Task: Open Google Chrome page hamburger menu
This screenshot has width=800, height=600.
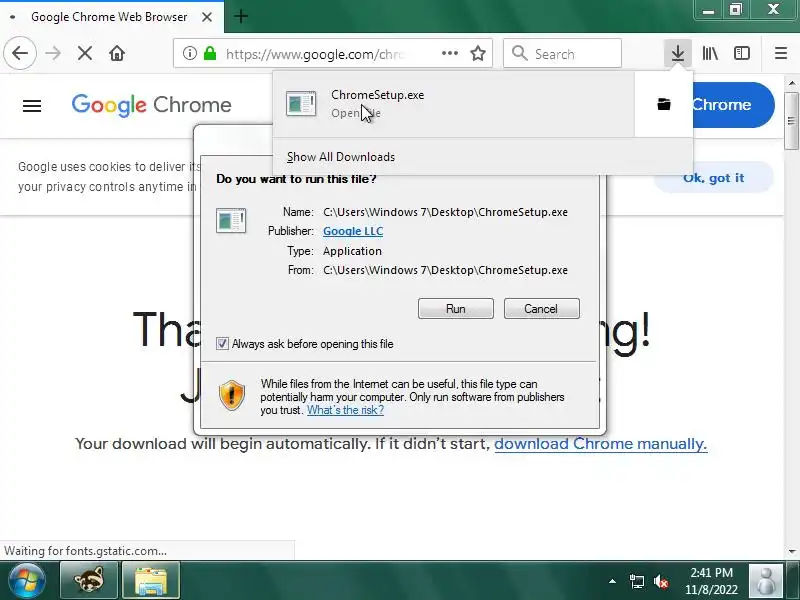Action: 32,106
